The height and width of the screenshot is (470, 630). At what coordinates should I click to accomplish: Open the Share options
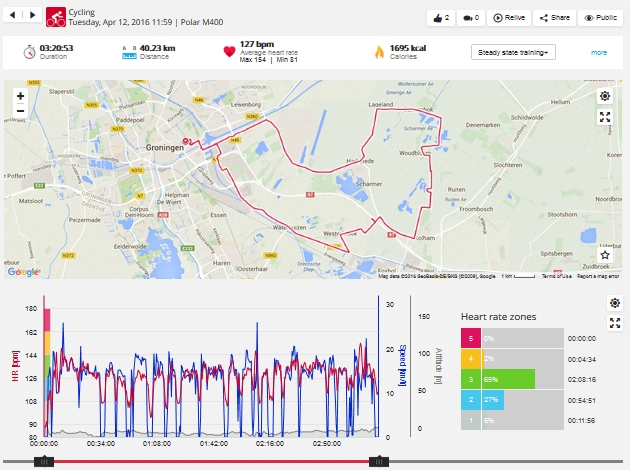pyautogui.click(x=555, y=18)
